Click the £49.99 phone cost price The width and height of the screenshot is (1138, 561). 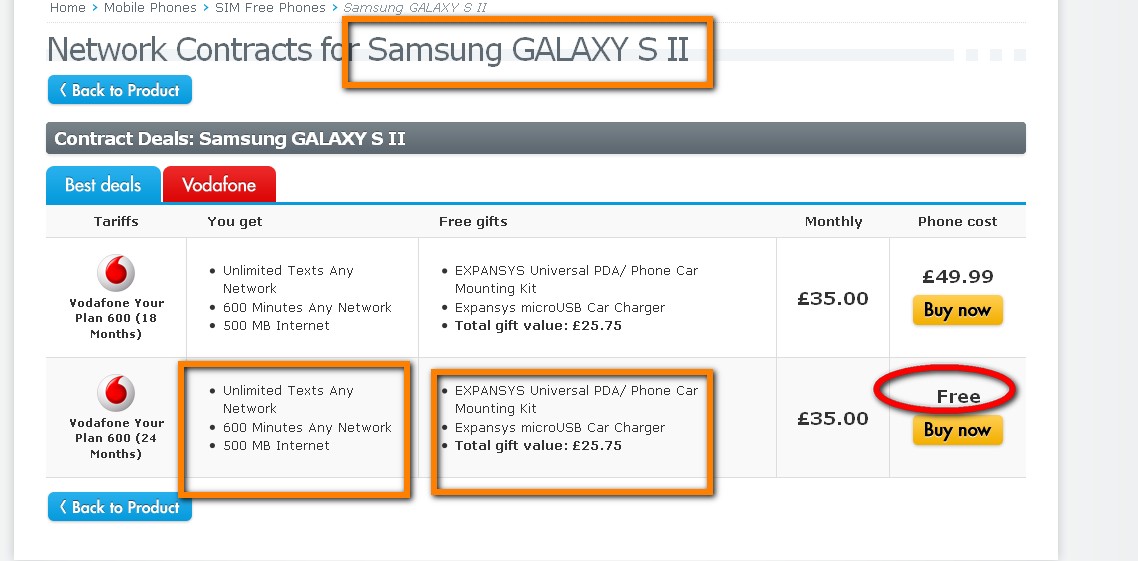point(957,277)
